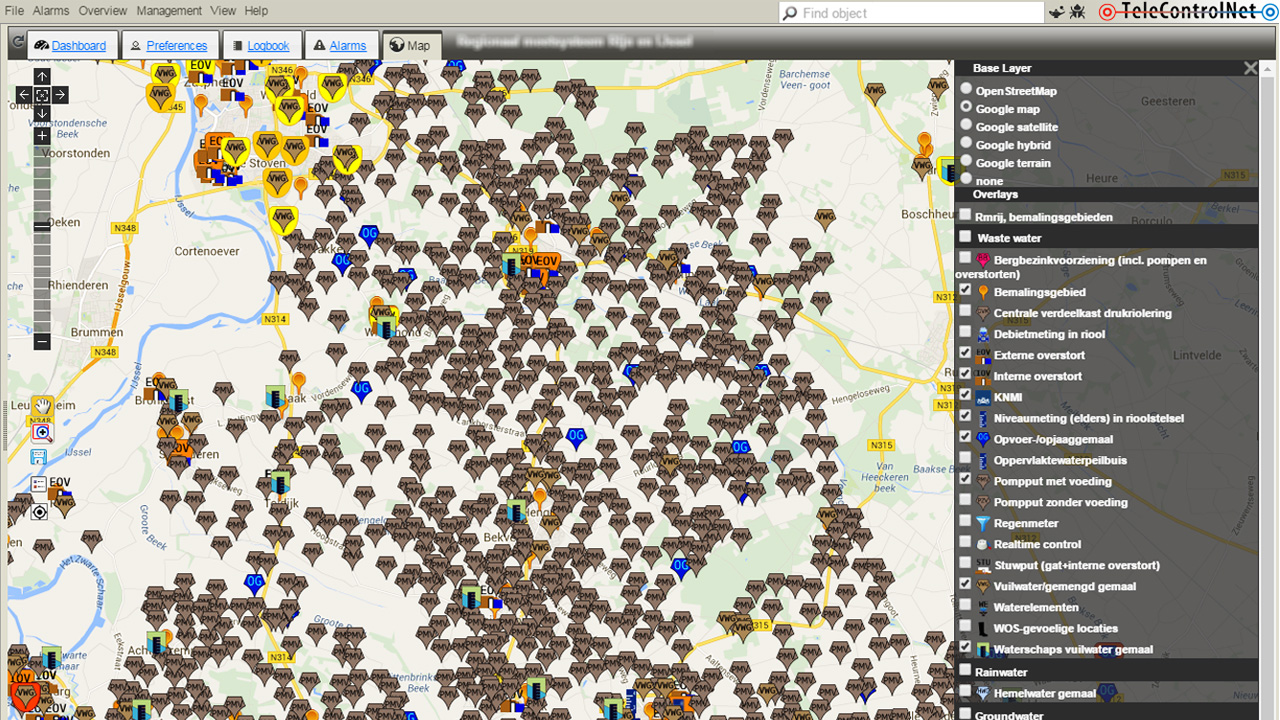Switch to the Alarms tab
This screenshot has width=1280, height=720.
(340, 45)
